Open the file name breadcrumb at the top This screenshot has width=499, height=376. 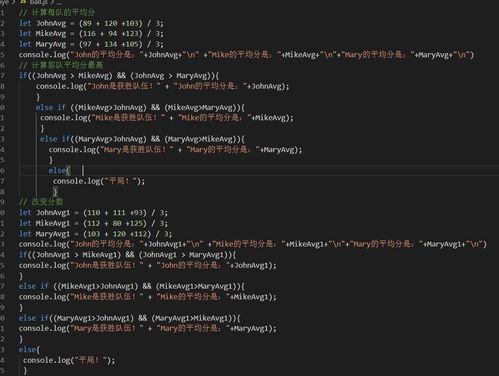pos(39,2)
